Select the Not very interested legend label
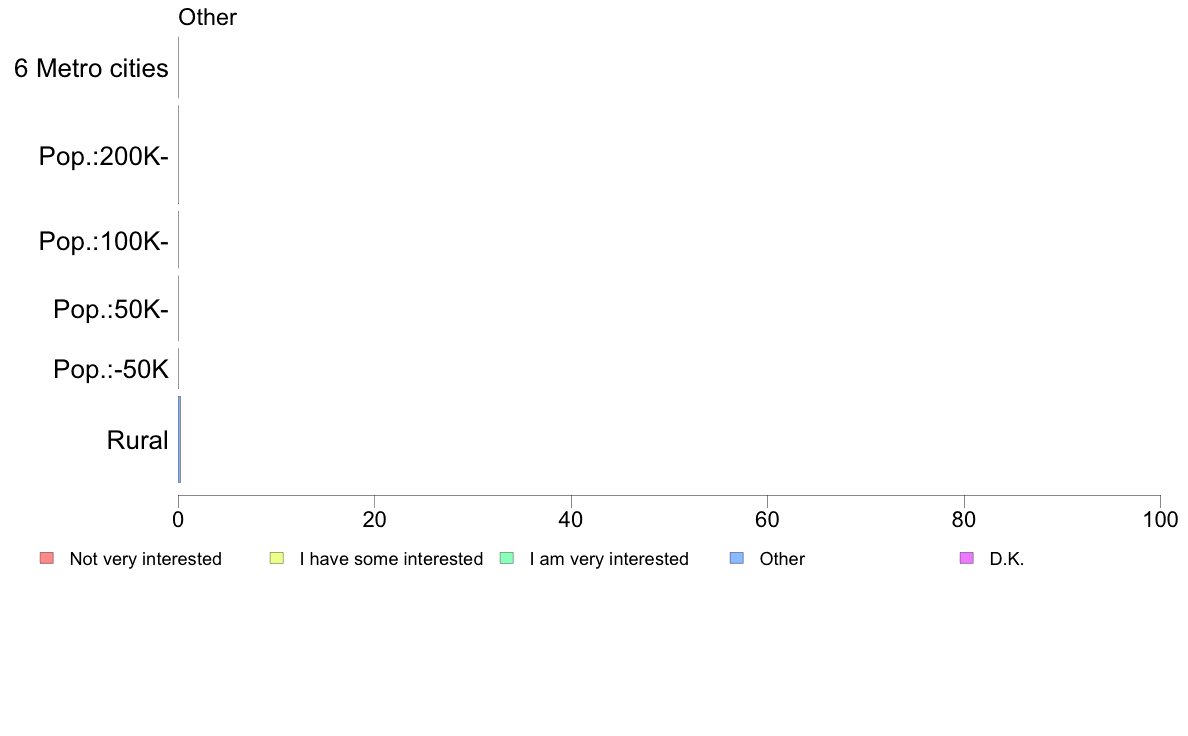This screenshot has width=1188, height=736. tap(145, 559)
